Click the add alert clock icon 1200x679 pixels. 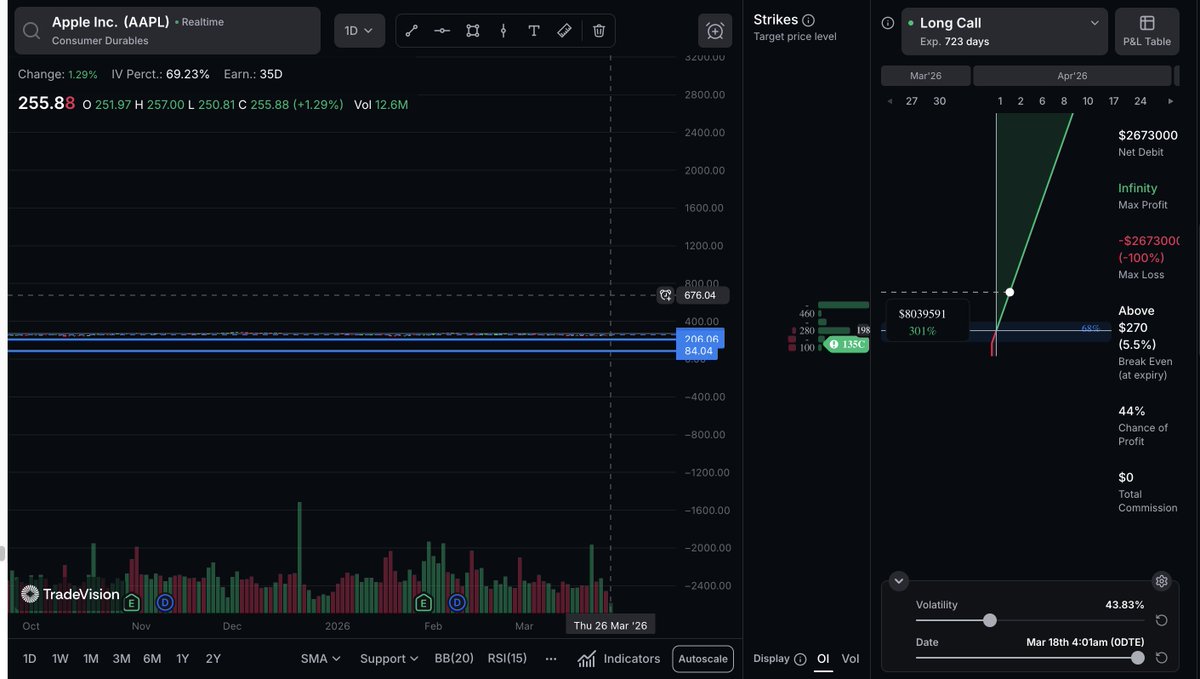[715, 31]
